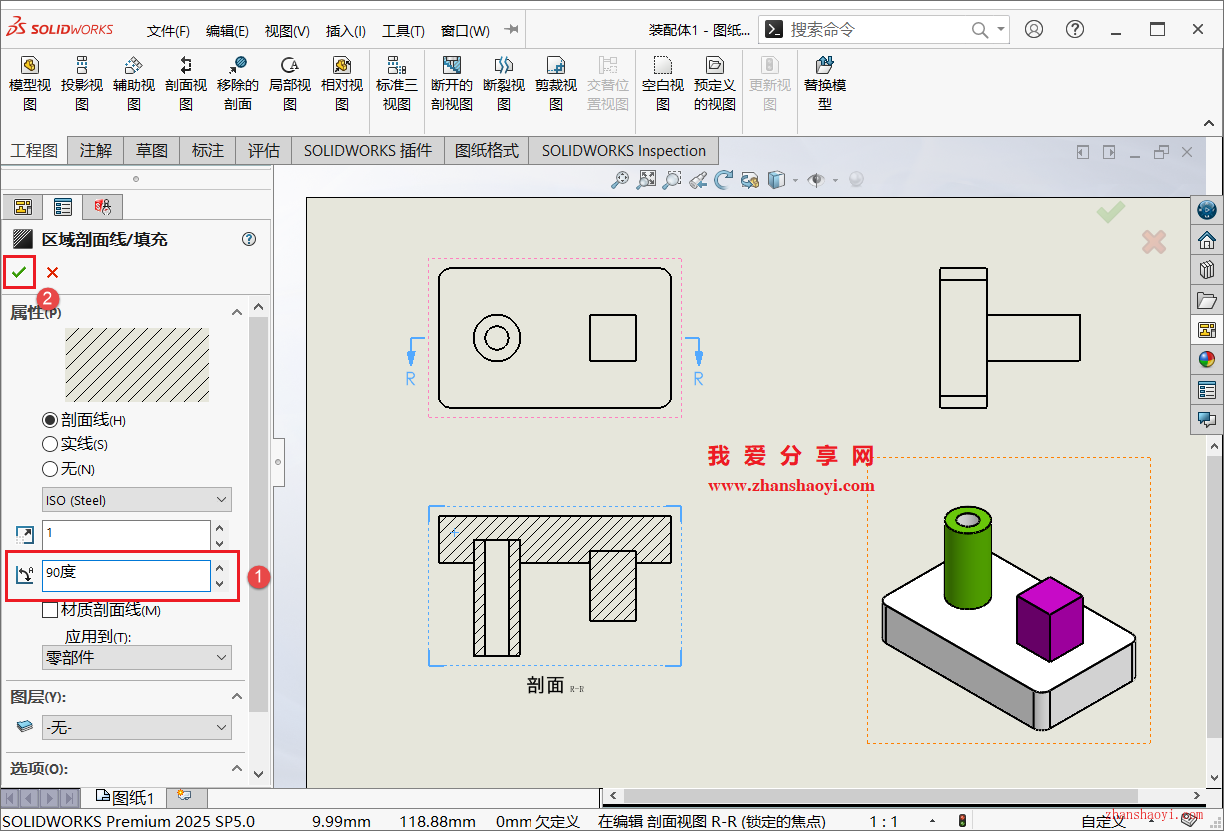Open the Tools (工具) menu
This screenshot has height=831, width=1224.
pos(403,31)
